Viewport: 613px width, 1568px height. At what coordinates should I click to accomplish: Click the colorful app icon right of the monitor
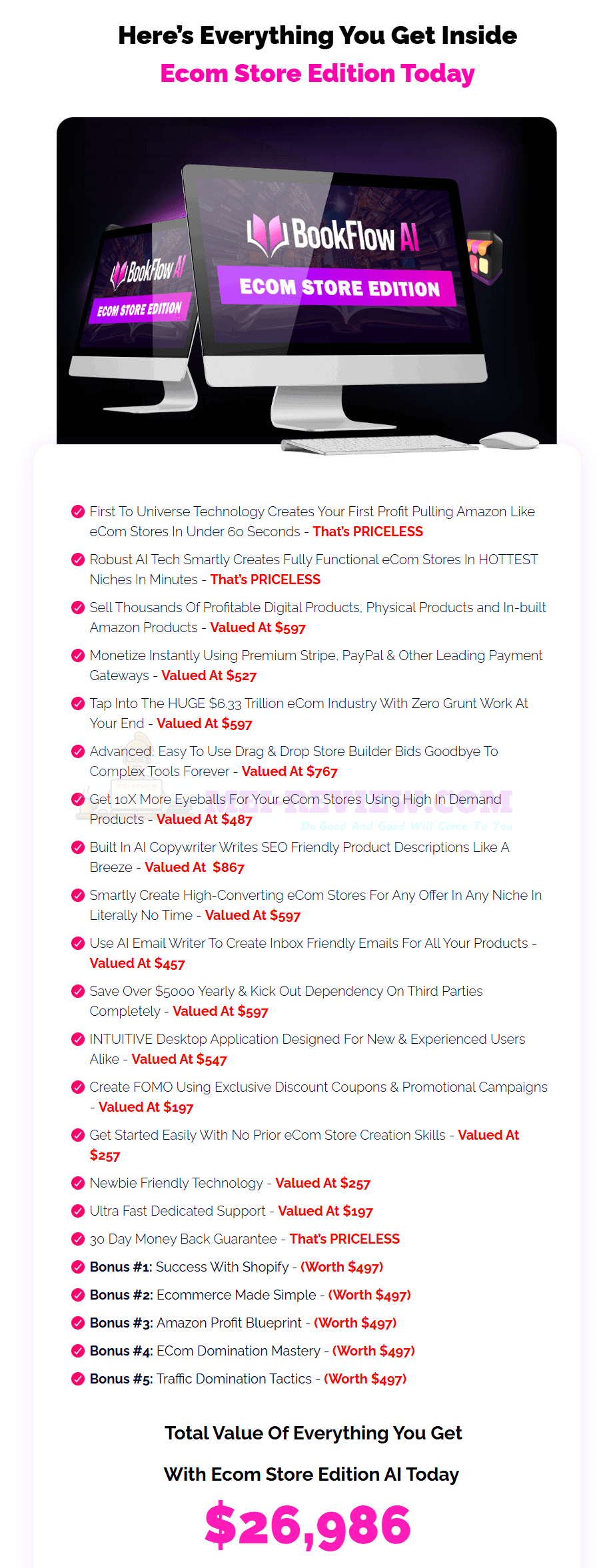[x=484, y=257]
